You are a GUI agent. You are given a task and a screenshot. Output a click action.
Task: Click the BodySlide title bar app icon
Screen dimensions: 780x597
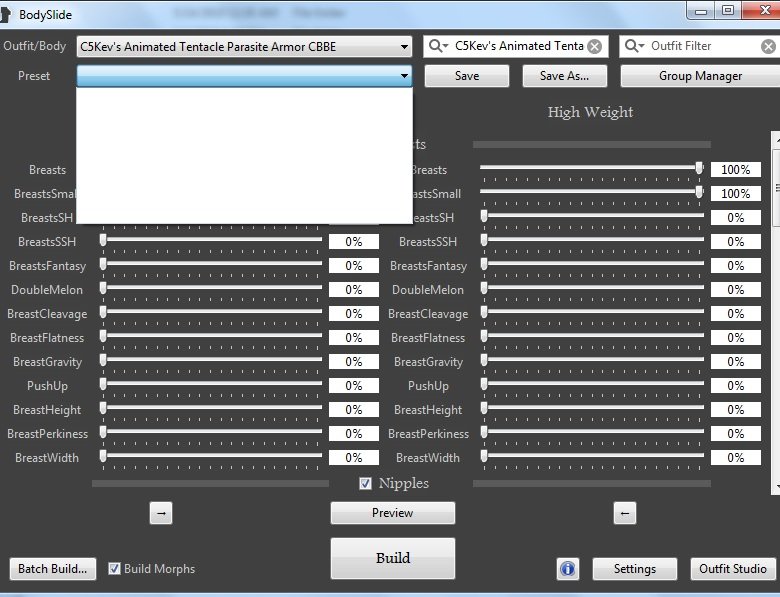click(4, 14)
